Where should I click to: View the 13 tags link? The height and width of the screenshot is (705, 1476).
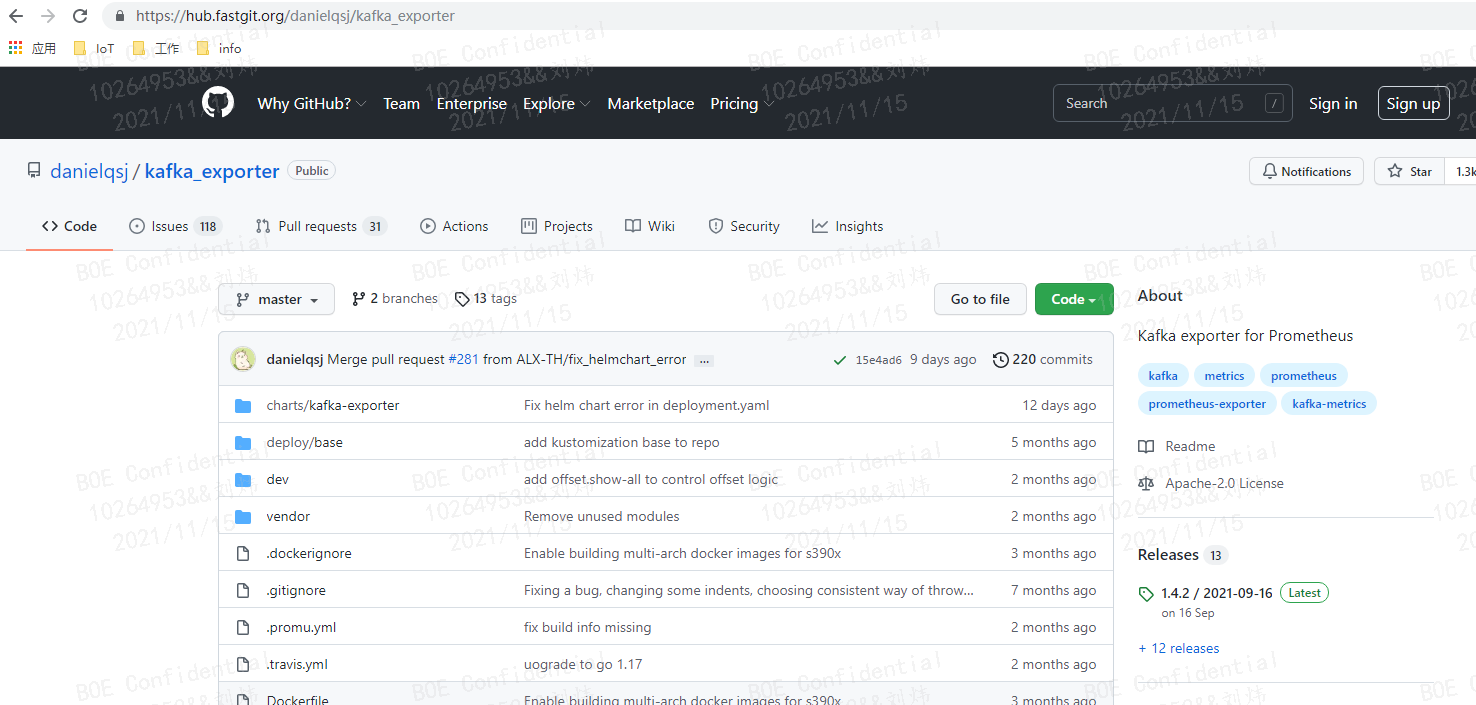485,298
